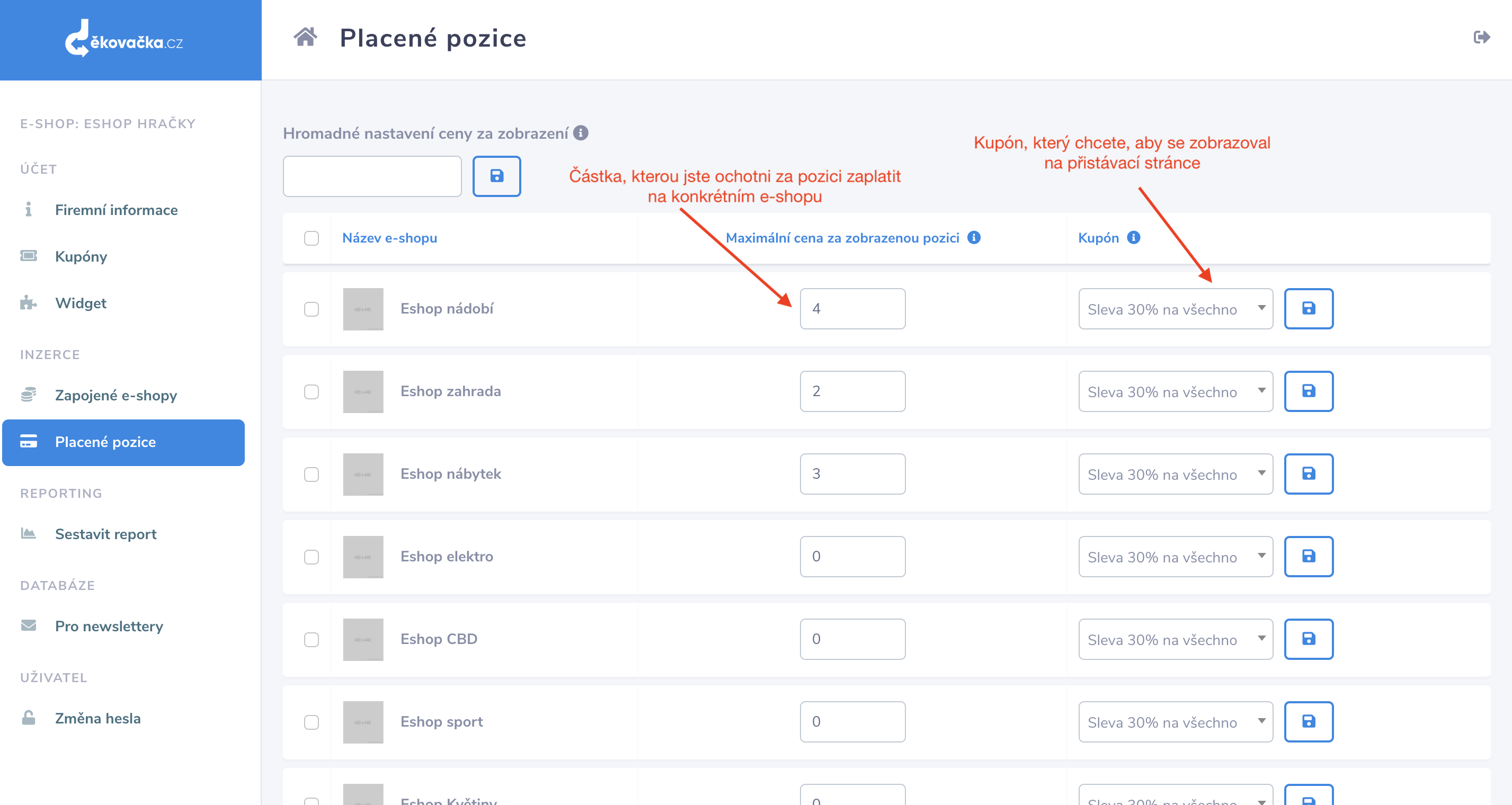Go to Kupóny in the sidebar
Screen dimensions: 1512x805
coord(81,256)
